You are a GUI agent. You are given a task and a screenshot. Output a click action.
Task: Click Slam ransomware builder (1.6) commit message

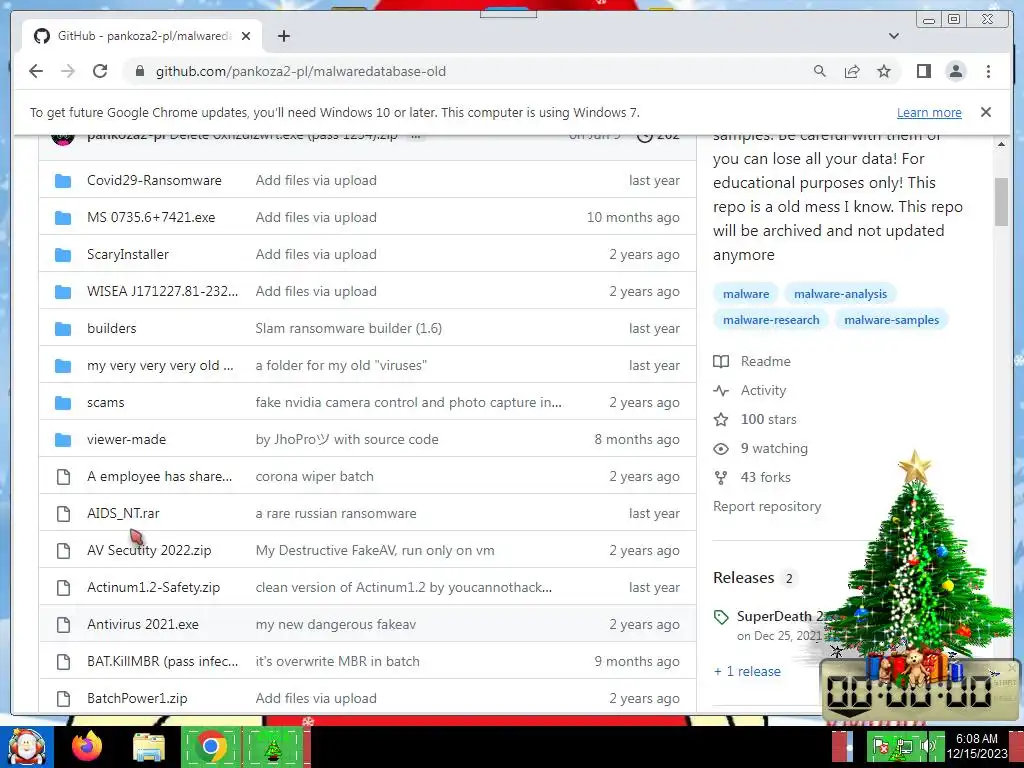pos(349,328)
